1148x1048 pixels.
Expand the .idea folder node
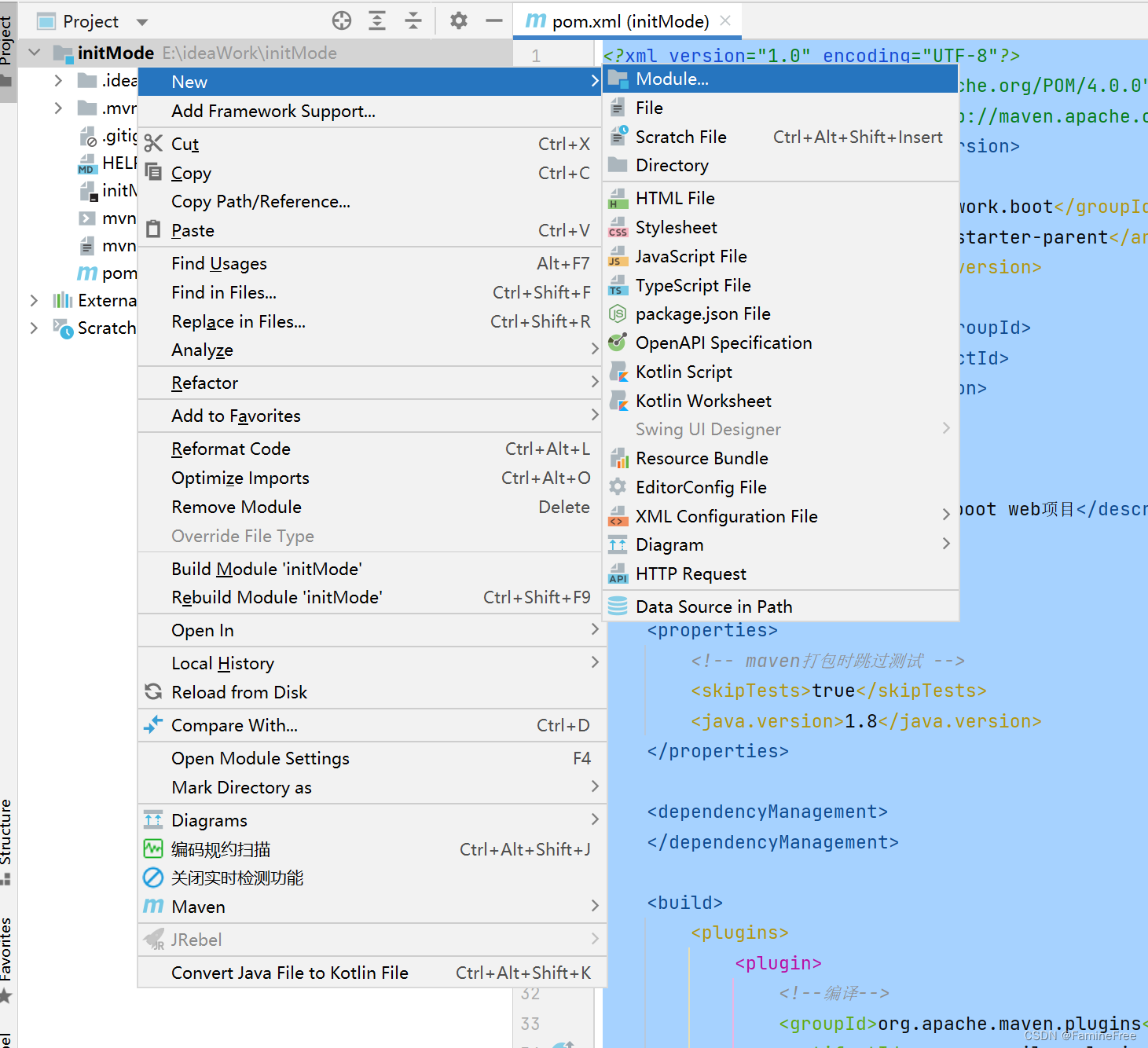pyautogui.click(x=58, y=80)
